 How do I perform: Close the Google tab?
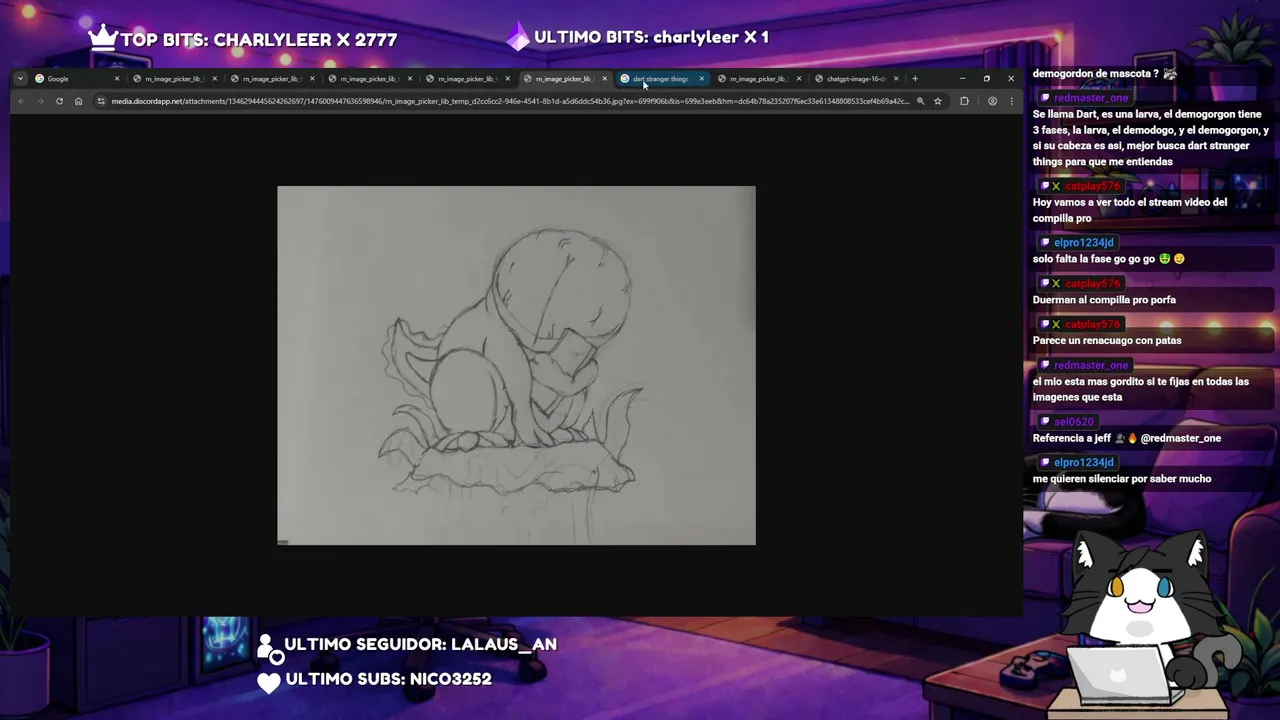click(116, 78)
